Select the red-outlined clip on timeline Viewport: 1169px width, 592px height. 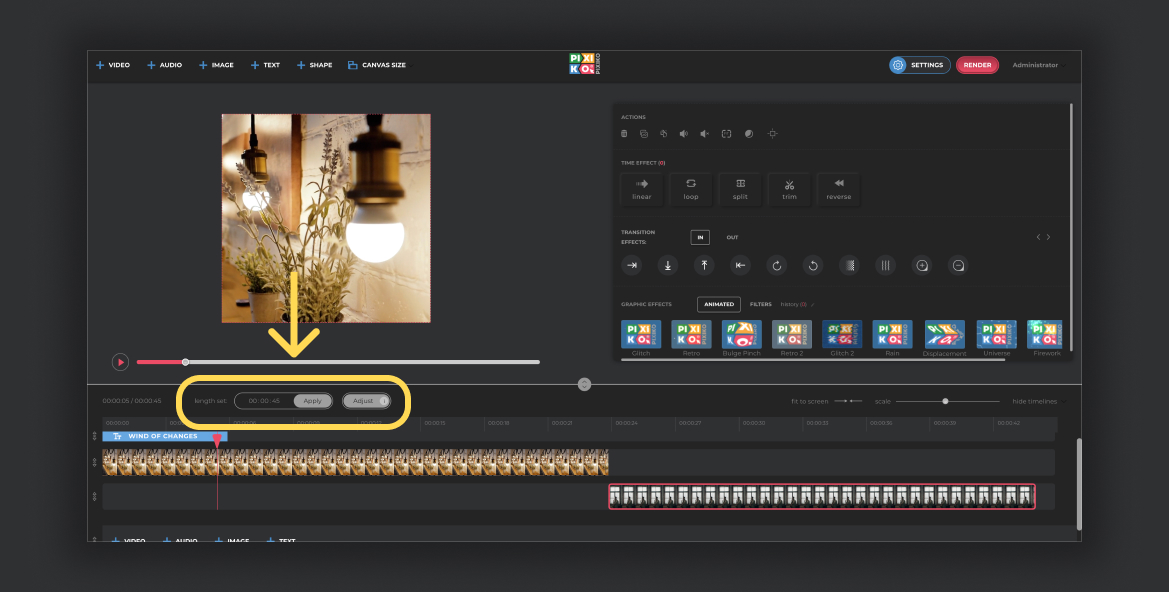coord(822,497)
